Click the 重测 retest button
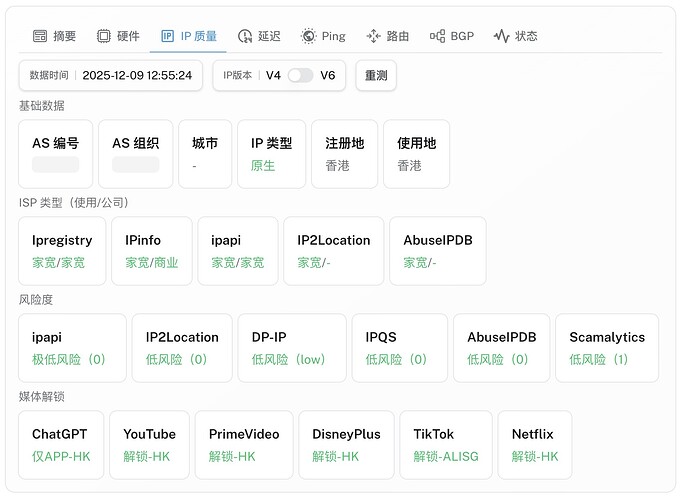Viewport: 682px width, 500px height. pyautogui.click(x=376, y=76)
